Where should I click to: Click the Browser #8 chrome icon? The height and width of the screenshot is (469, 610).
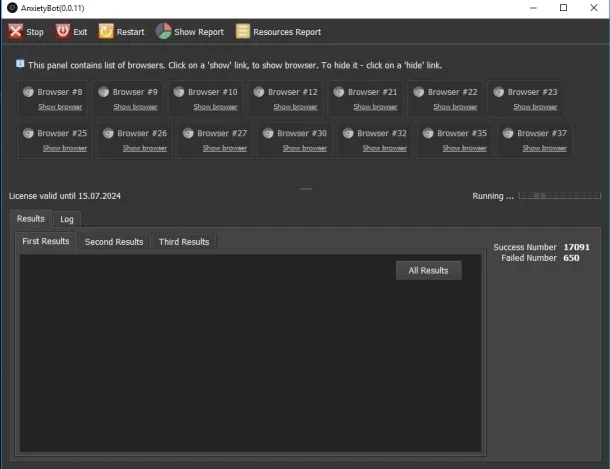tap(28, 92)
